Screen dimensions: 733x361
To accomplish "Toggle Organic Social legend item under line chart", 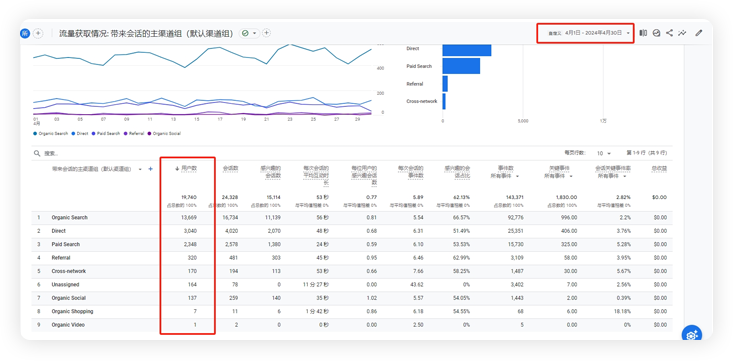I will 164,134.
